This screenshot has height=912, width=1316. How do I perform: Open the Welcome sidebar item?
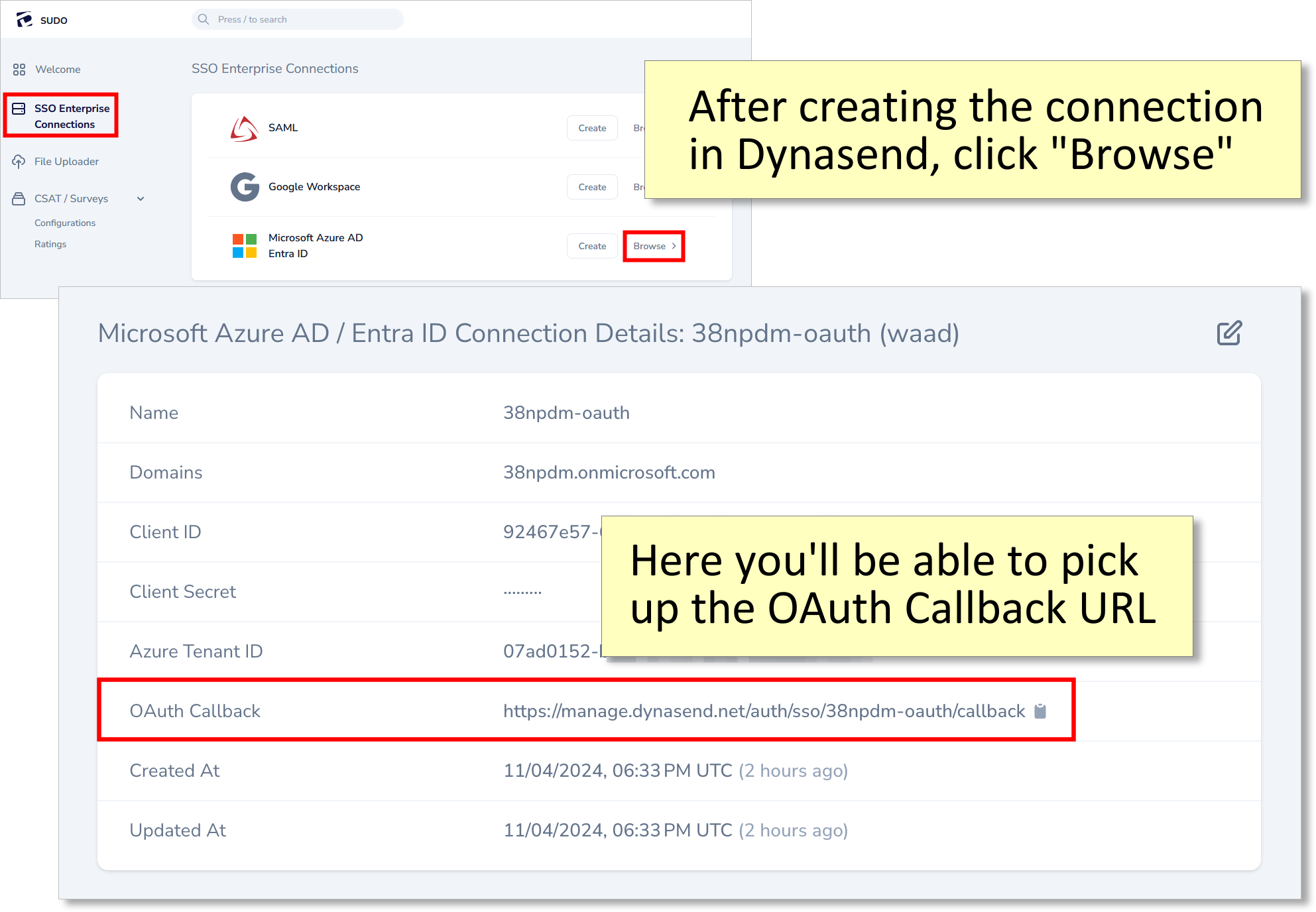tap(58, 70)
